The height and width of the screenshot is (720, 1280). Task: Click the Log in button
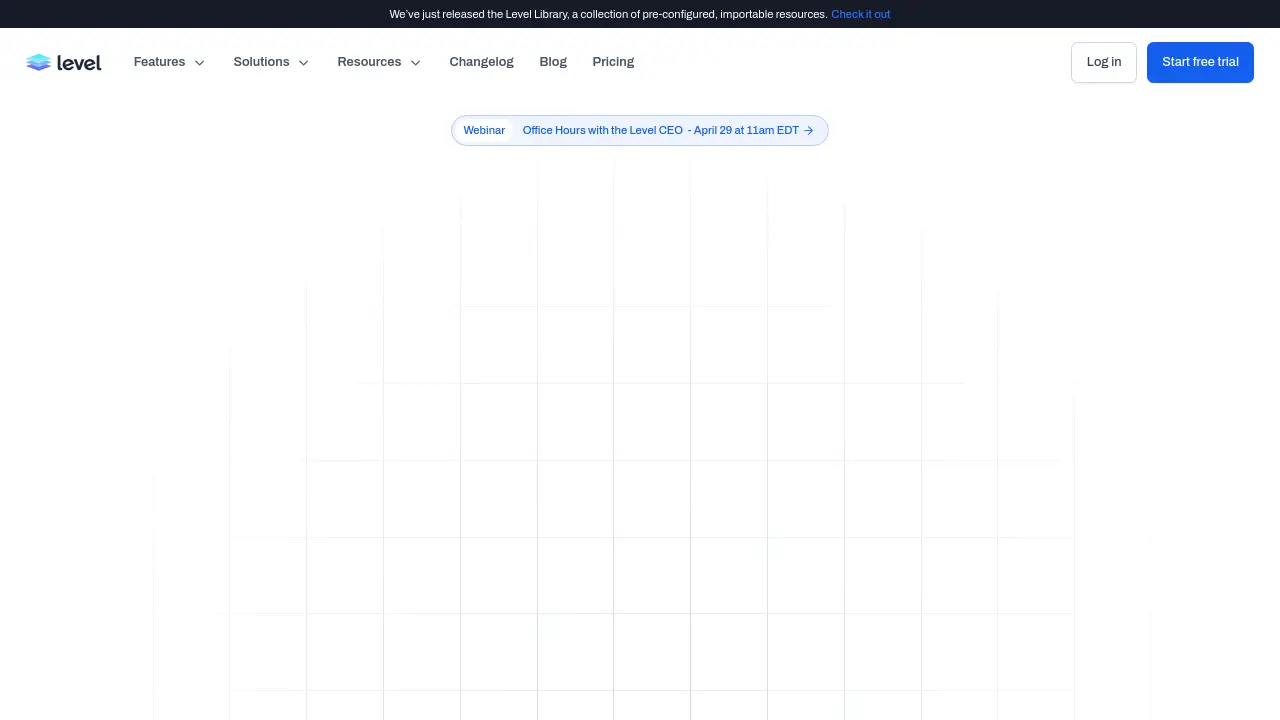(1104, 62)
